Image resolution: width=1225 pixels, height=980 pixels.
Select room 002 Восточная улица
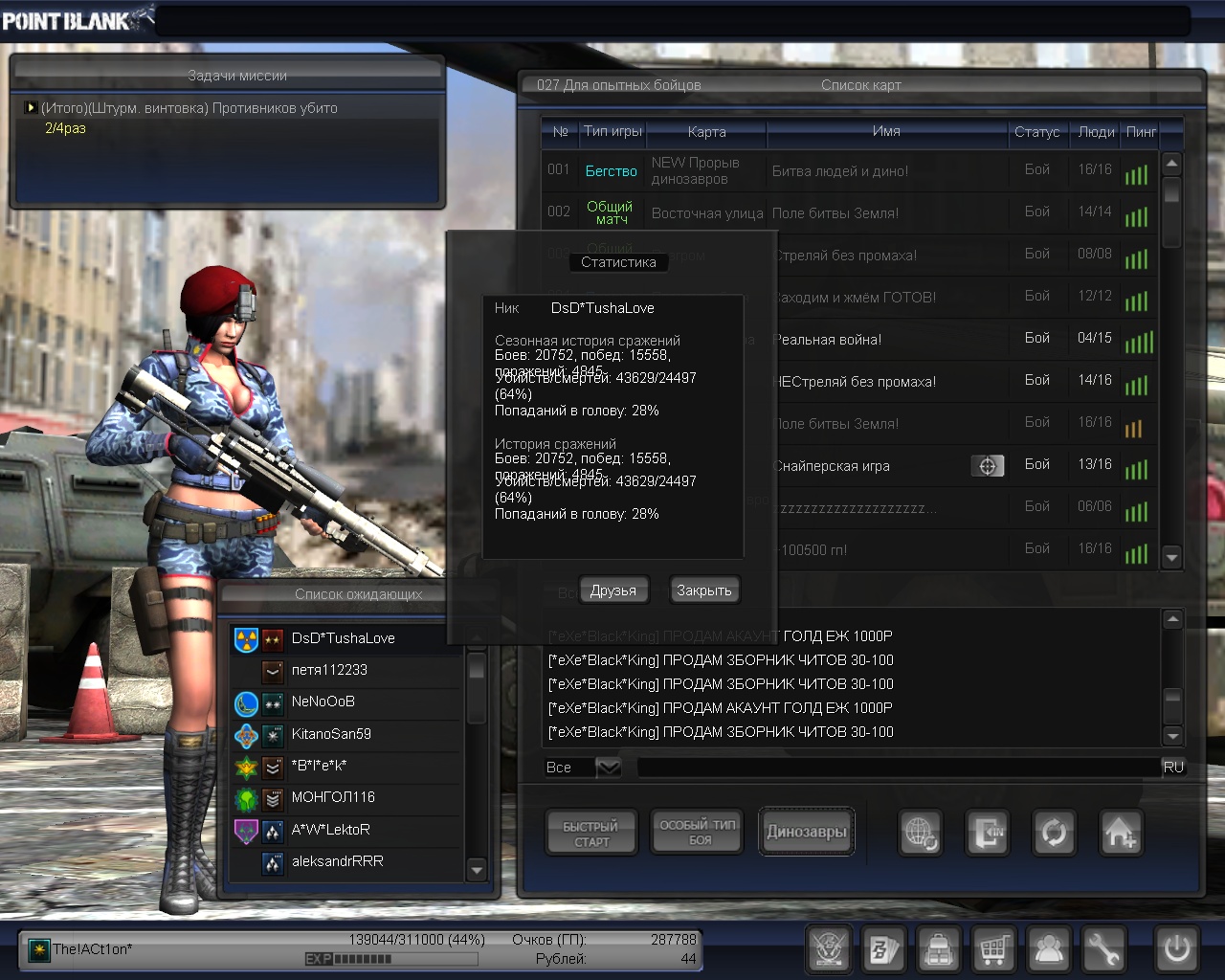849,212
